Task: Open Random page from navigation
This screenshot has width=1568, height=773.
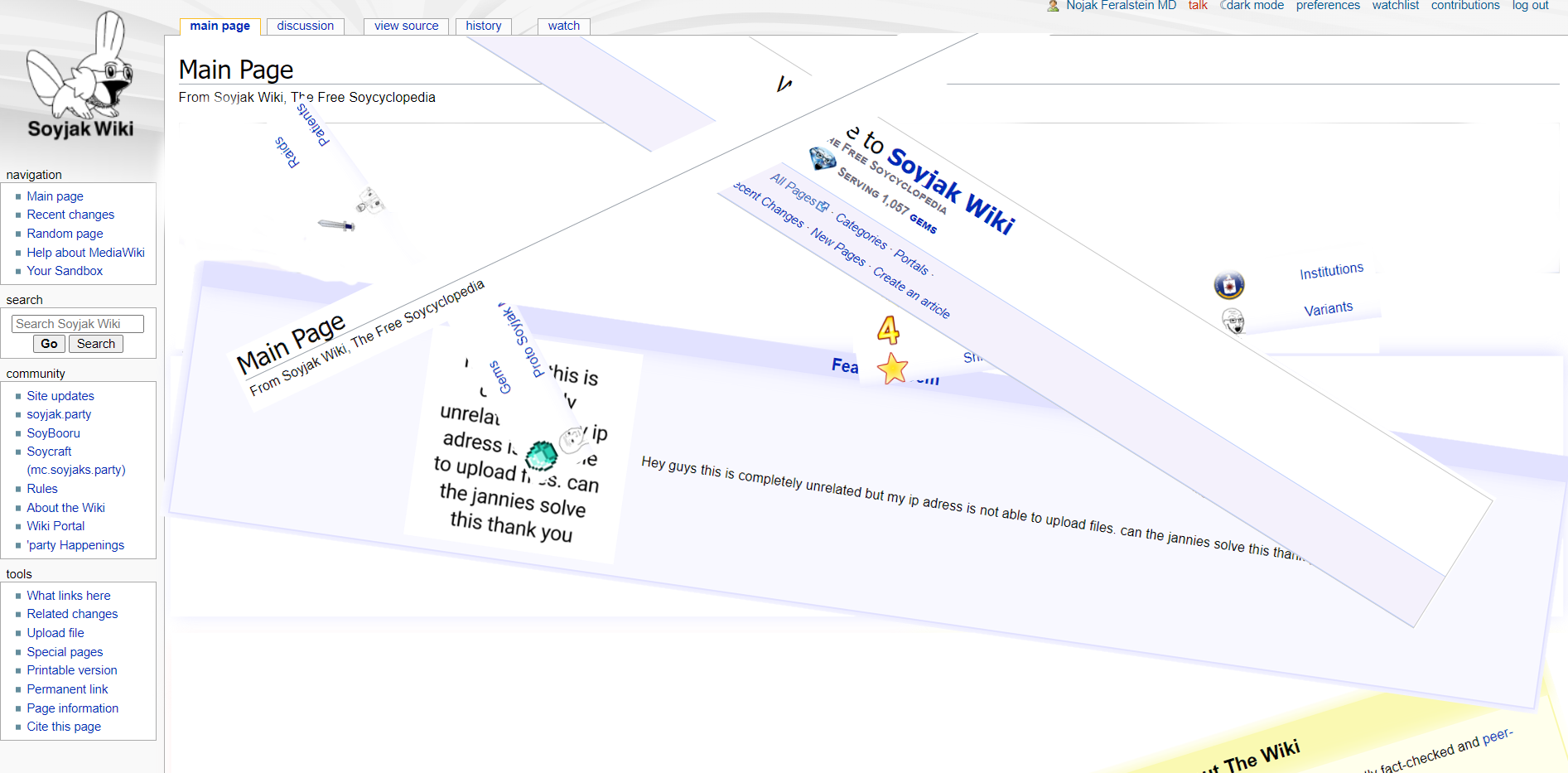Action: tap(65, 234)
